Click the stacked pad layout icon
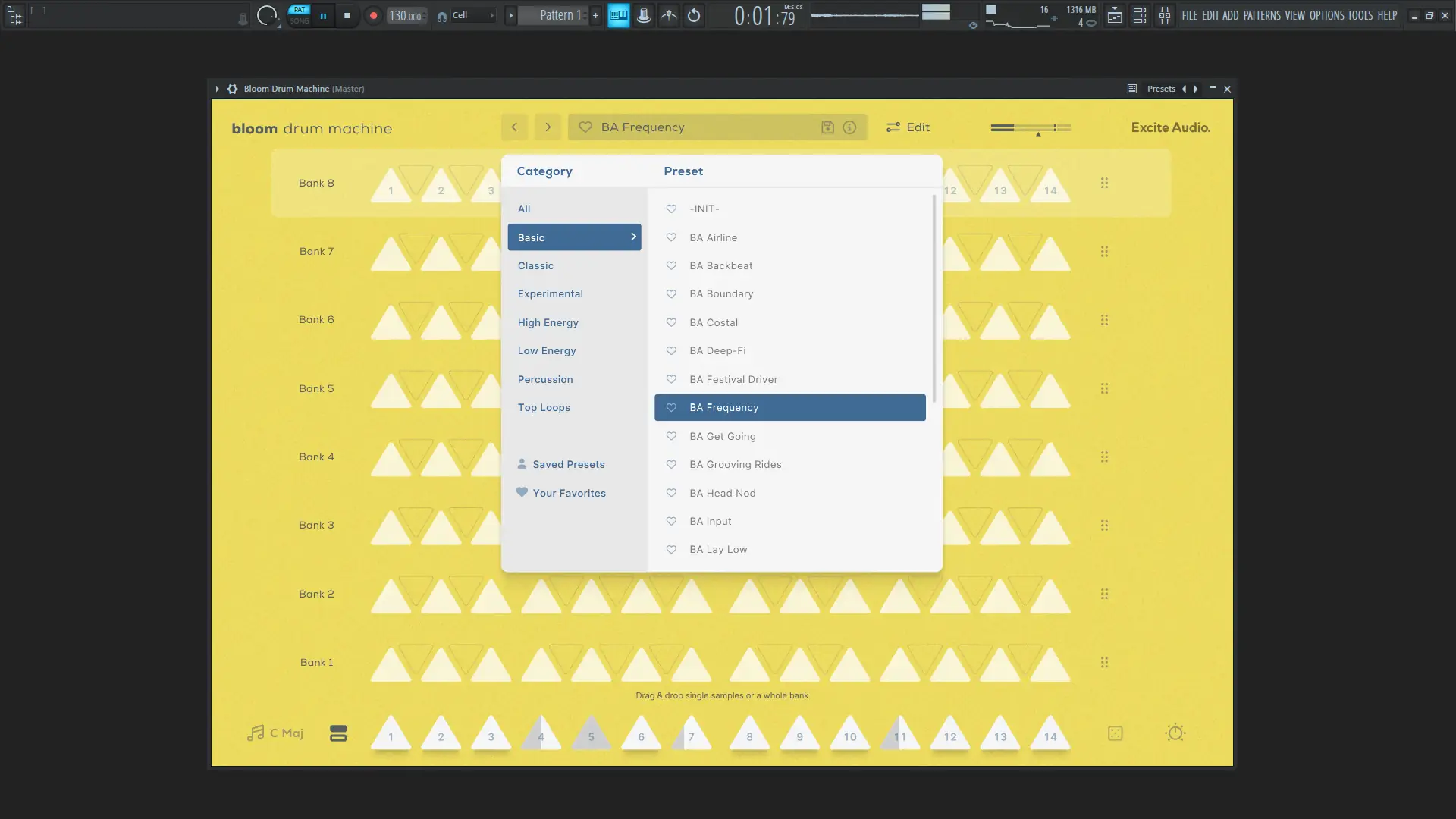Image resolution: width=1456 pixels, height=819 pixels. [x=338, y=733]
